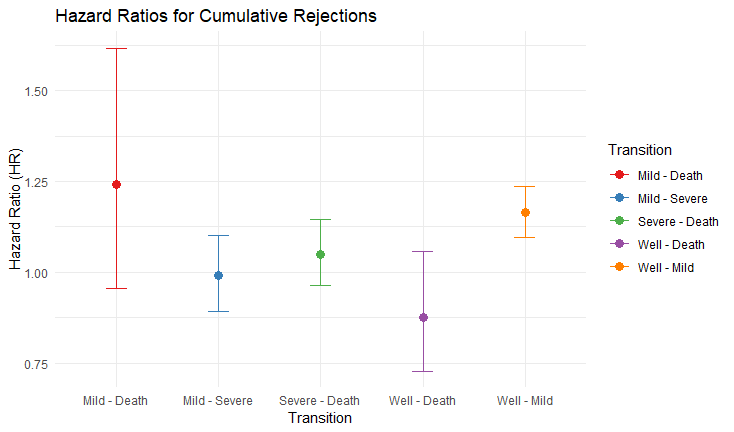The image size is (734, 432).
Task: Click the orange Well - Mild legend marker
Action: (x=618, y=267)
